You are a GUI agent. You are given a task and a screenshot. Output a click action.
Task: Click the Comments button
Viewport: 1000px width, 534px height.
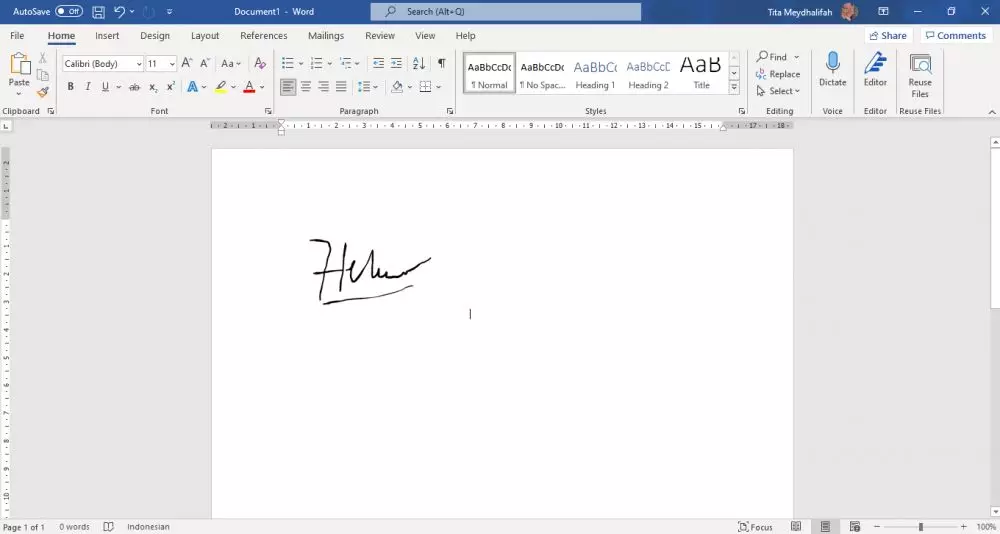pyautogui.click(x=955, y=36)
